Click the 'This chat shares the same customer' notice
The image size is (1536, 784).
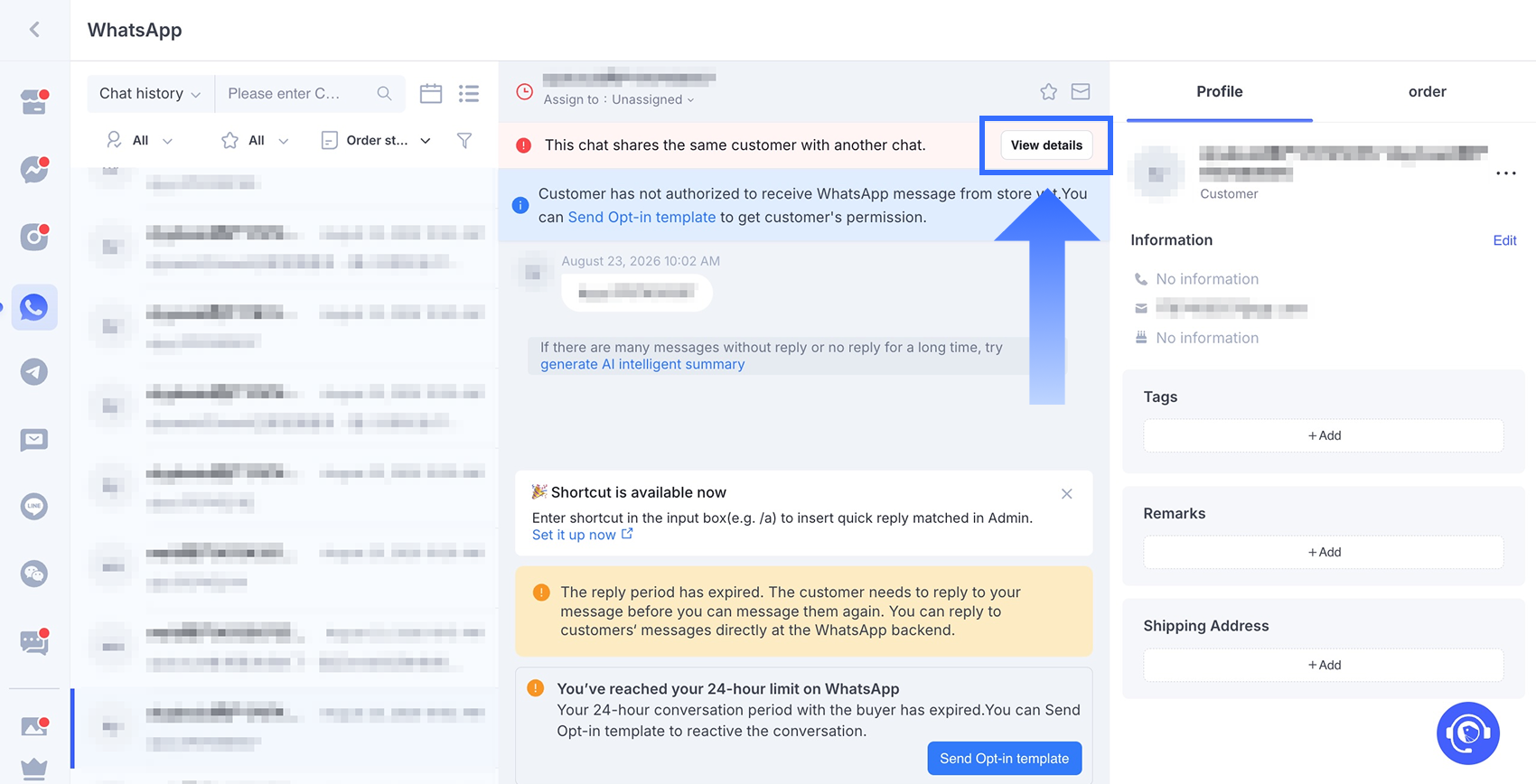click(735, 145)
